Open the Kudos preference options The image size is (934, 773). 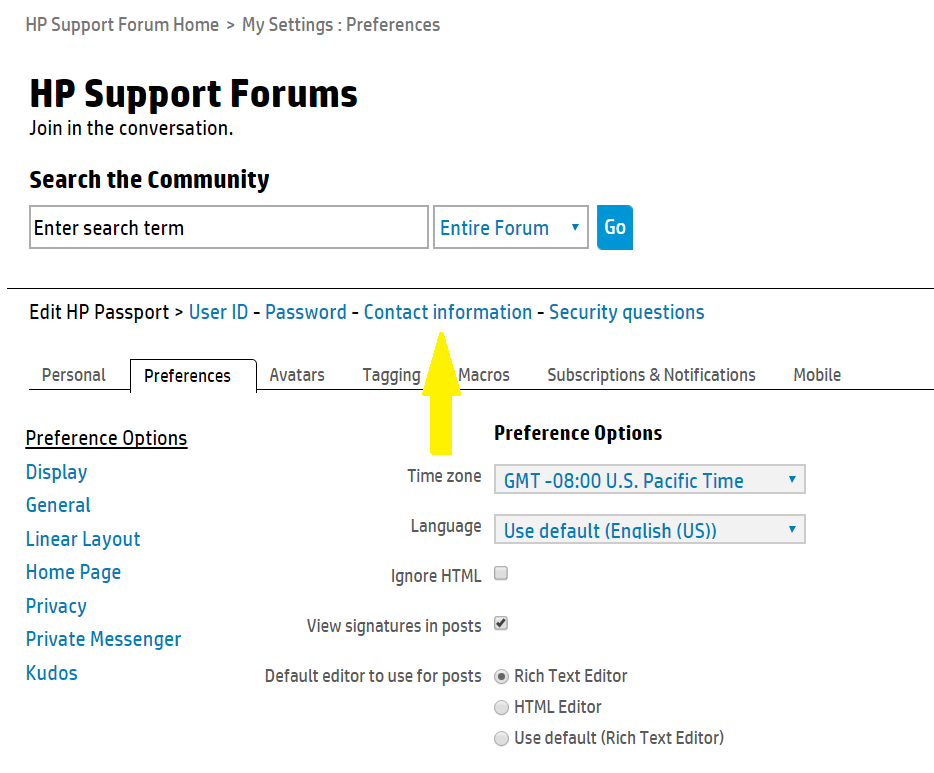coord(51,673)
